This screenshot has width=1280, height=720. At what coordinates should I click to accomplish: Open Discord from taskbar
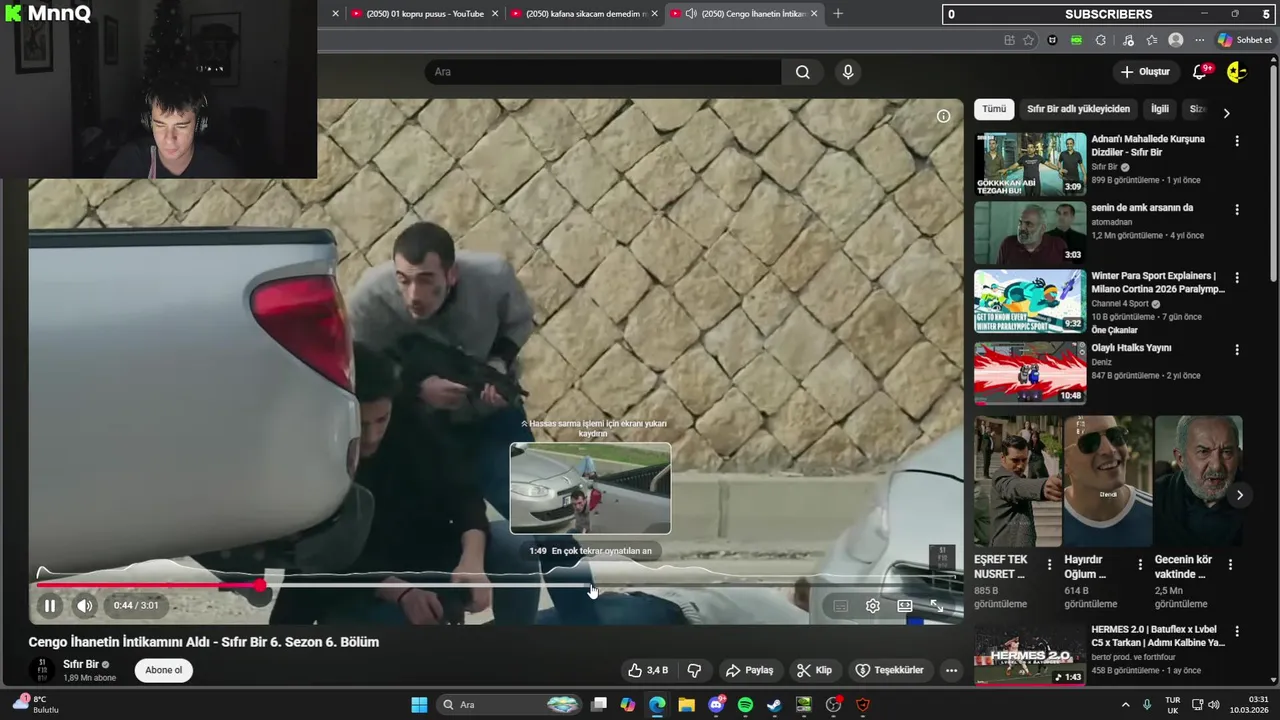pyautogui.click(x=716, y=705)
